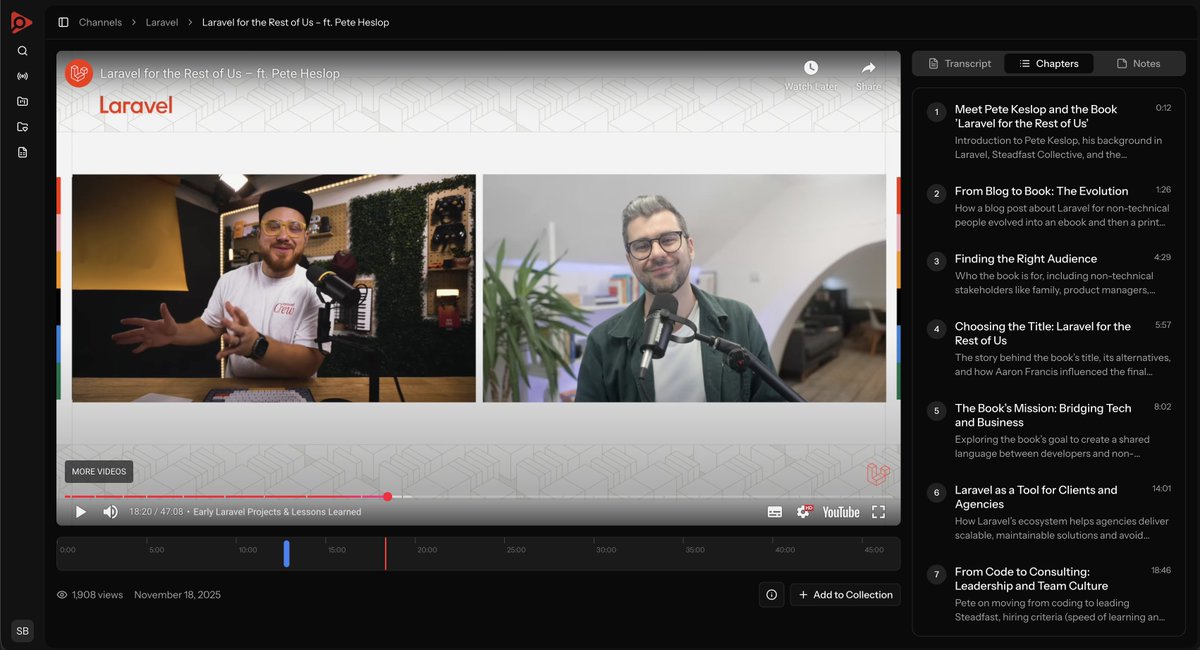Switch to the Transcript tab
The width and height of the screenshot is (1200, 650).
point(959,63)
